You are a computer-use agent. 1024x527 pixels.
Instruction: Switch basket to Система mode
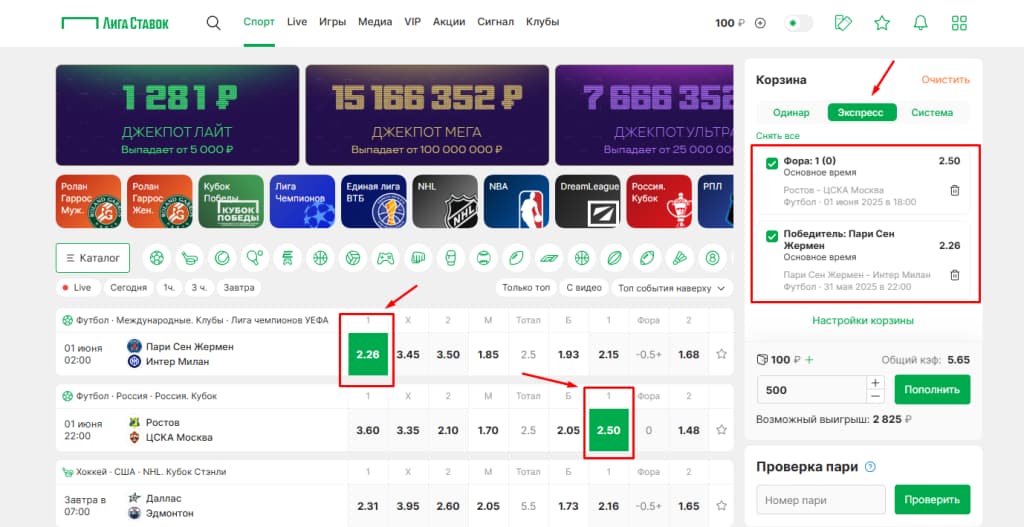click(932, 112)
